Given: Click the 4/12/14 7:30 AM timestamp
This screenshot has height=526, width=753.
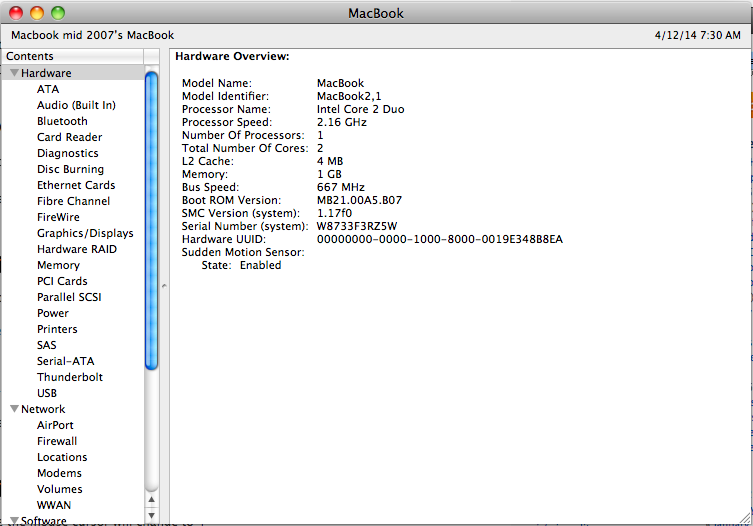Looking at the screenshot, I should [x=697, y=35].
